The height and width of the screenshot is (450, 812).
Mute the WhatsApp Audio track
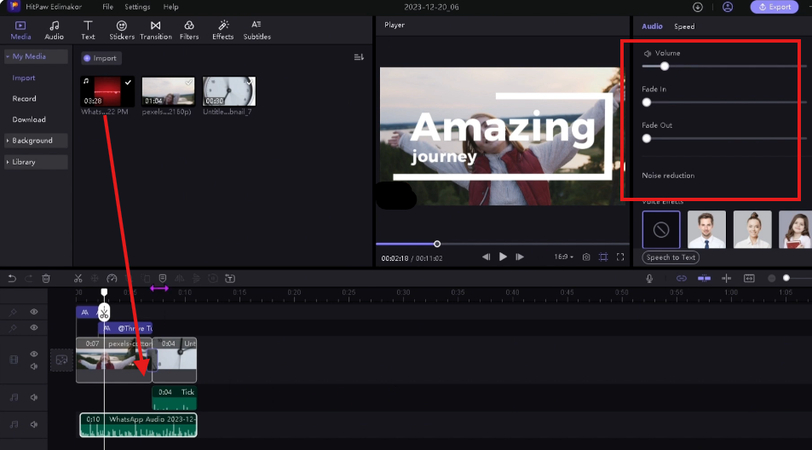click(34, 425)
